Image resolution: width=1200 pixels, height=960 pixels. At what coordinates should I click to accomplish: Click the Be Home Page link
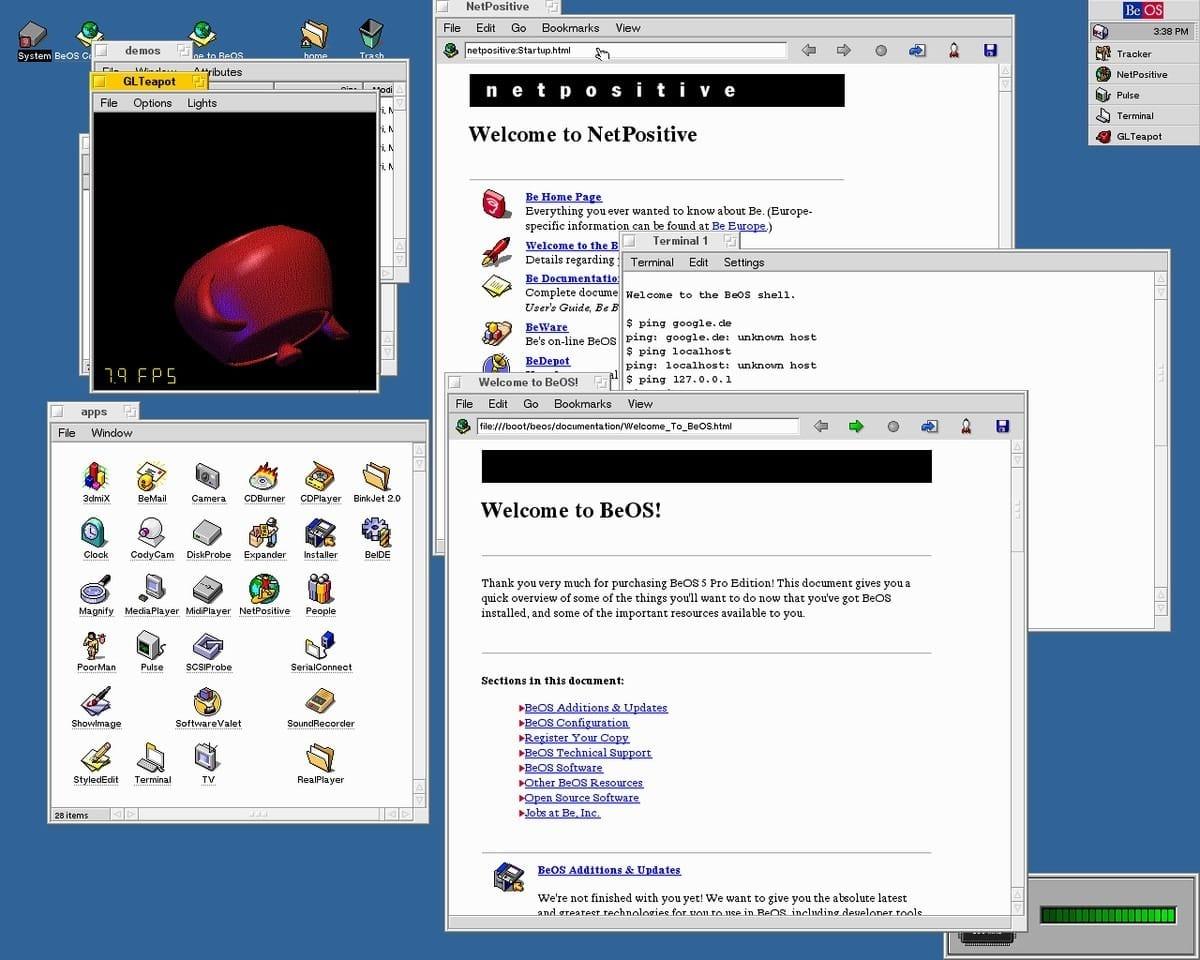(x=564, y=197)
